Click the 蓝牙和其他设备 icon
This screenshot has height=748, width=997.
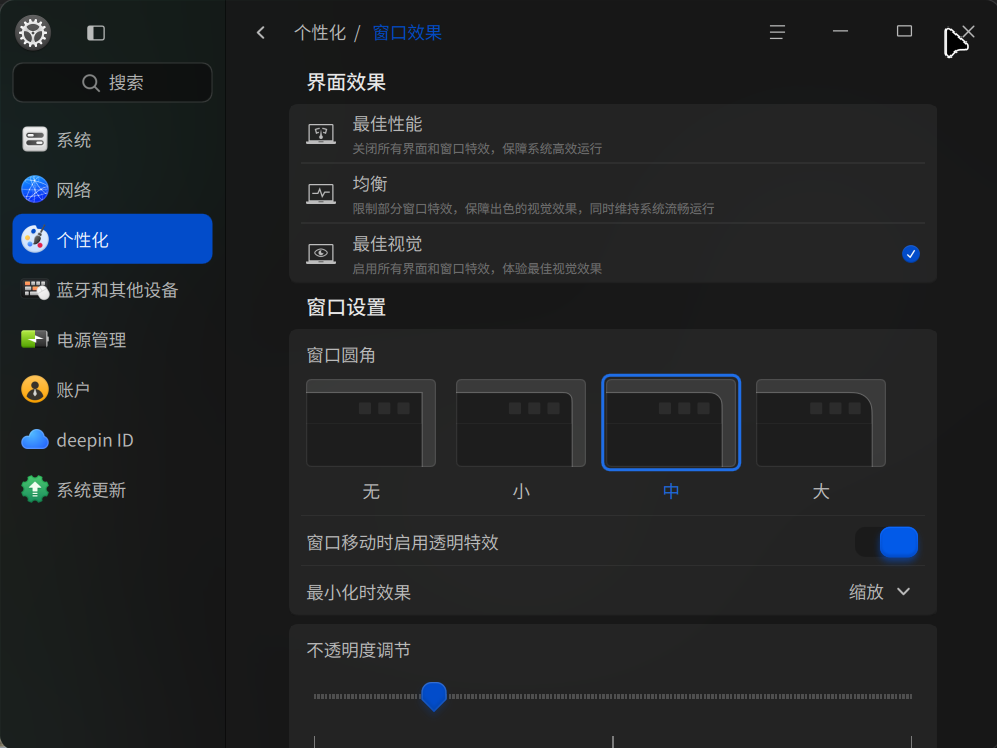coord(35,289)
